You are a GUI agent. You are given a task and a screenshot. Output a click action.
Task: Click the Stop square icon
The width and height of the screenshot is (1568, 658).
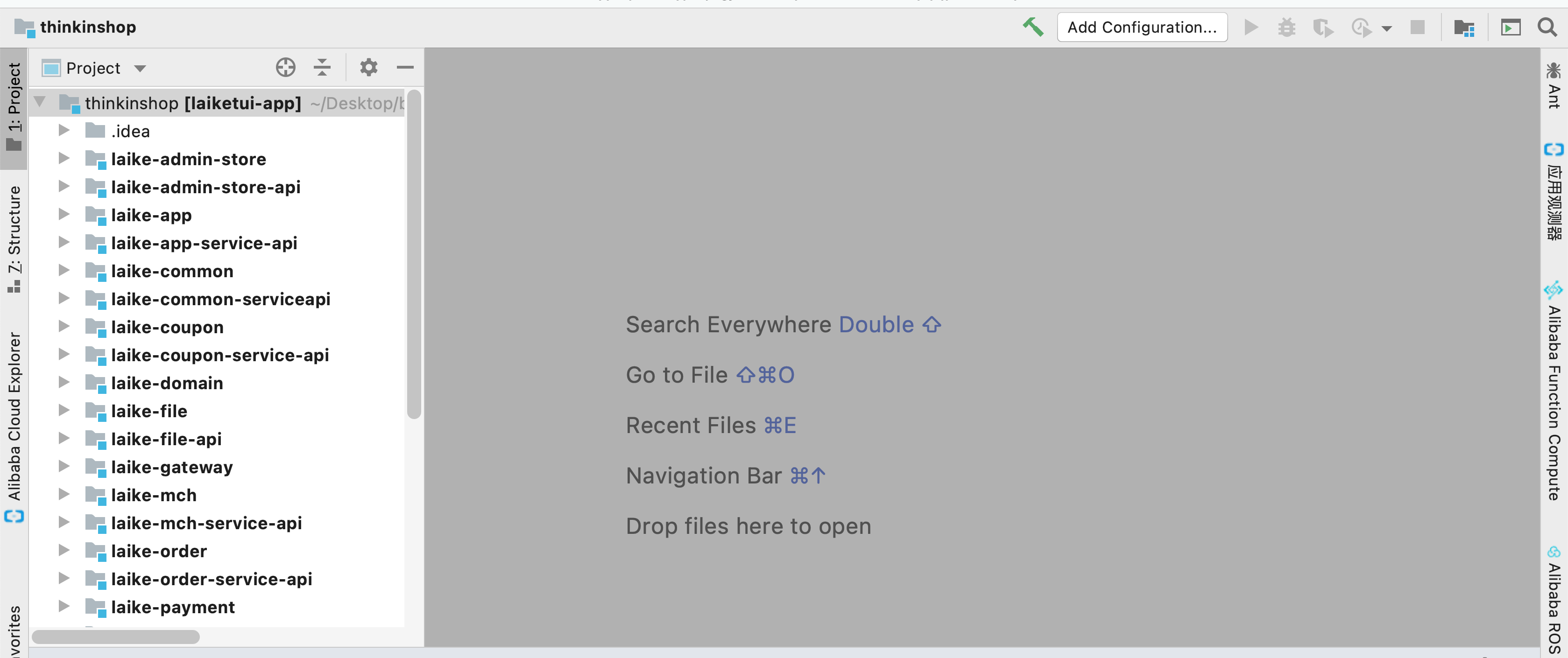(x=1418, y=27)
